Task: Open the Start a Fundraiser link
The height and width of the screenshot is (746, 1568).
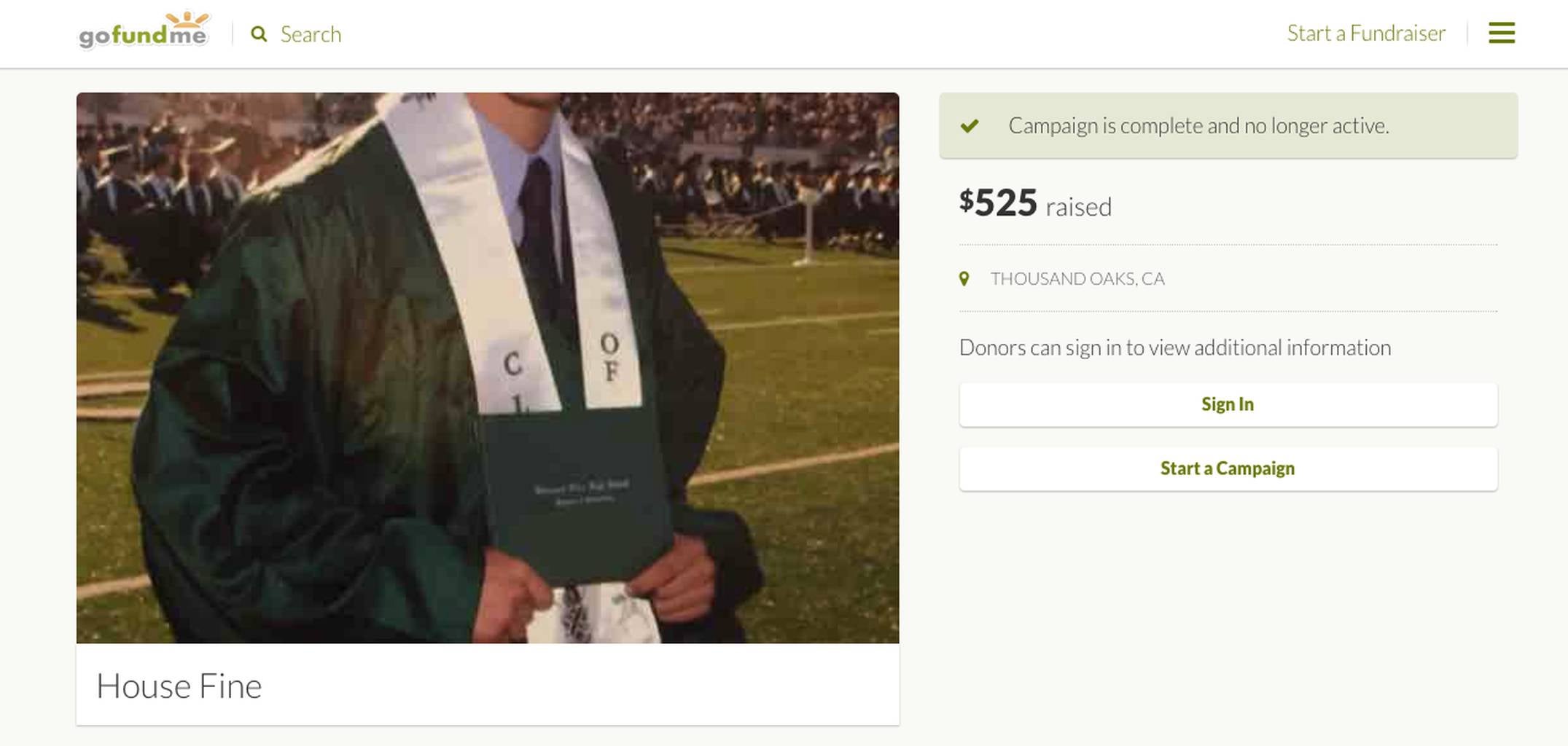Action: pos(1365,34)
